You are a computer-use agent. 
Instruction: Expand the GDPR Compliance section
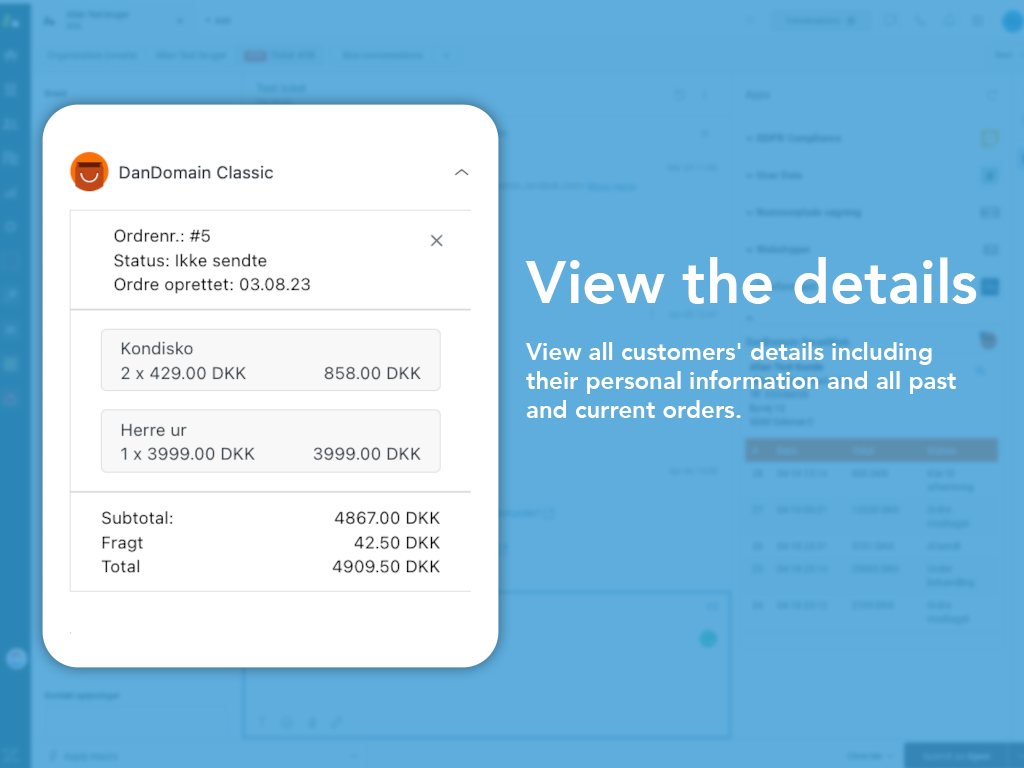(751, 138)
